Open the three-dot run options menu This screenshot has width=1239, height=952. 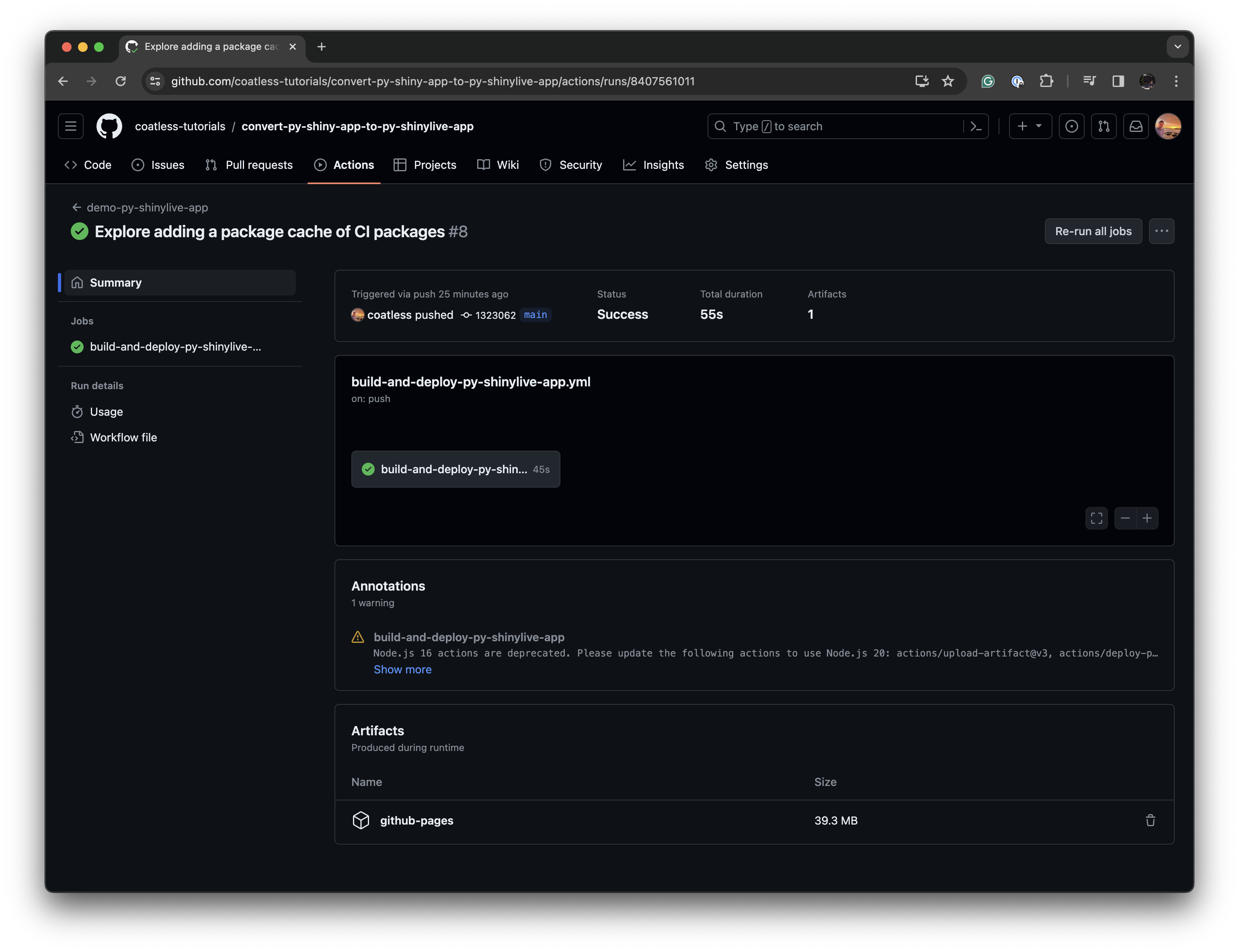click(1161, 231)
